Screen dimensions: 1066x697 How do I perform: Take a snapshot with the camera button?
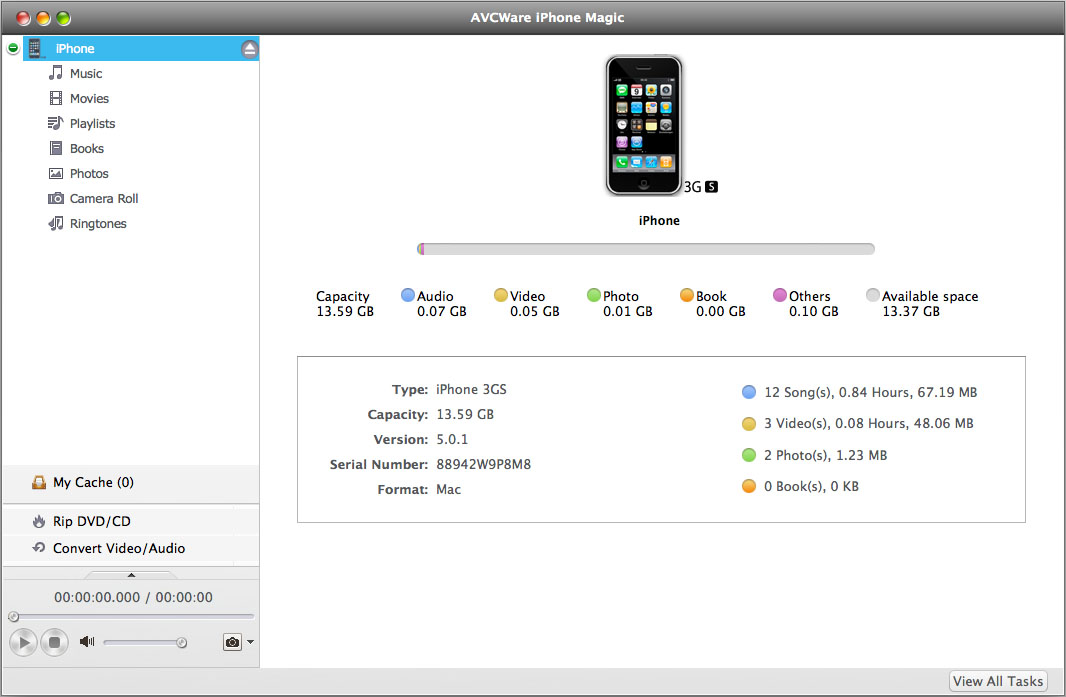point(233,642)
